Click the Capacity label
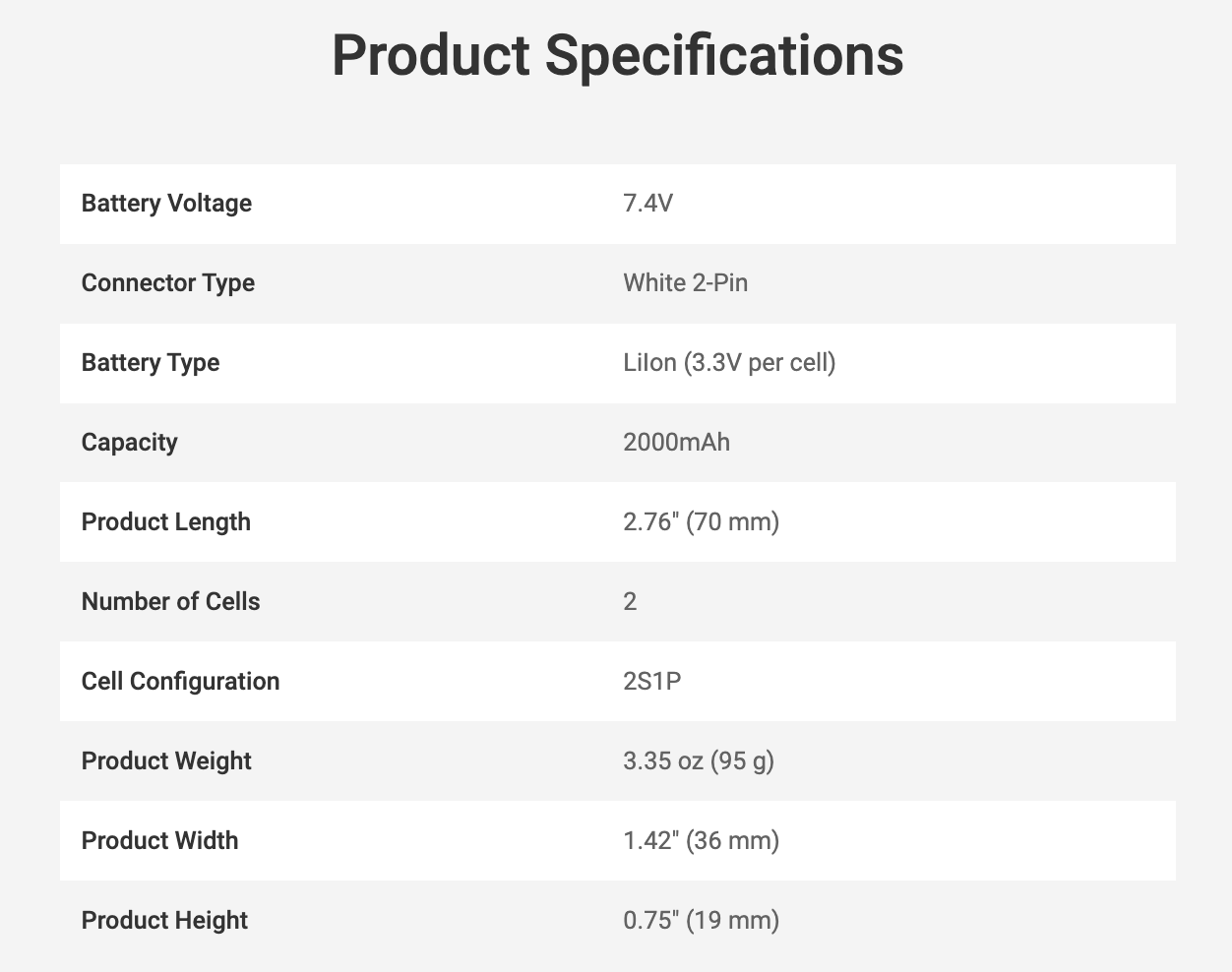1232x972 pixels. 129,443
